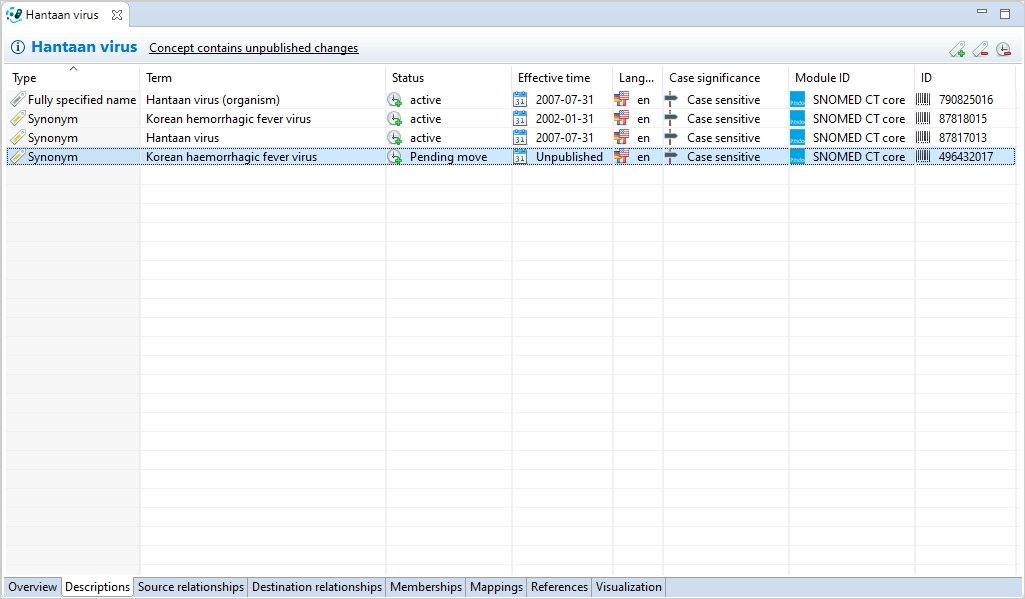This screenshot has height=599, width=1025.
Task: Open the Visualization tab
Action: point(628,587)
